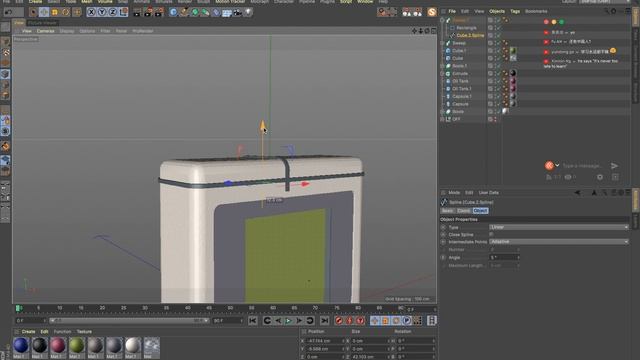Activate the Move tool

click(44, 12)
